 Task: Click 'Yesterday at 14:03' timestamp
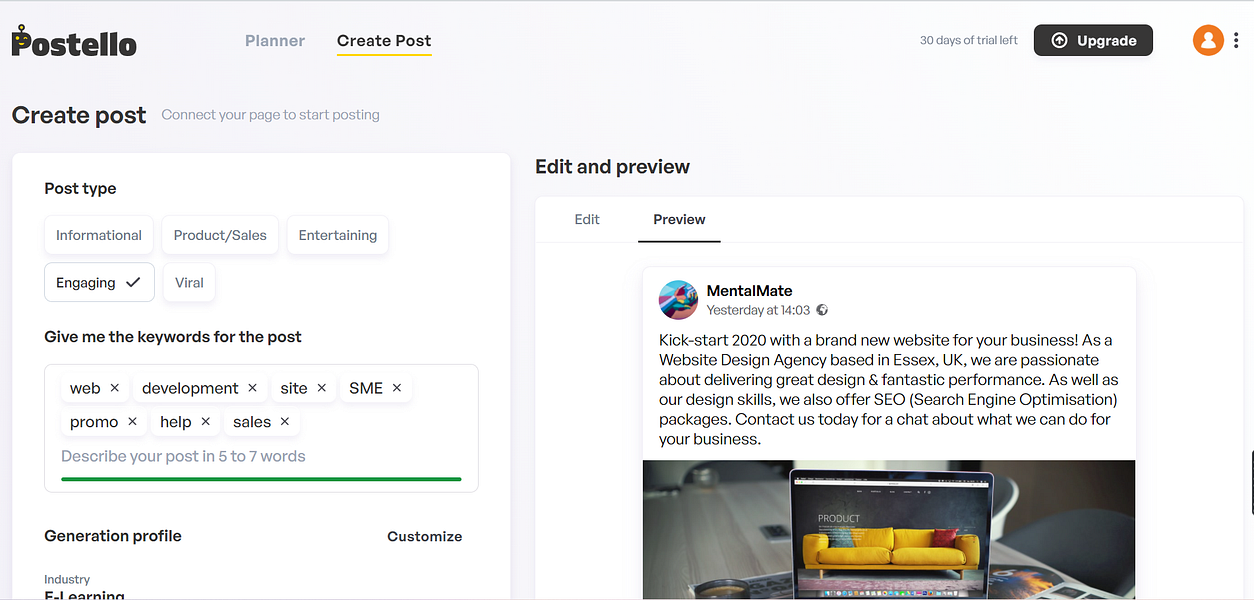coord(758,310)
